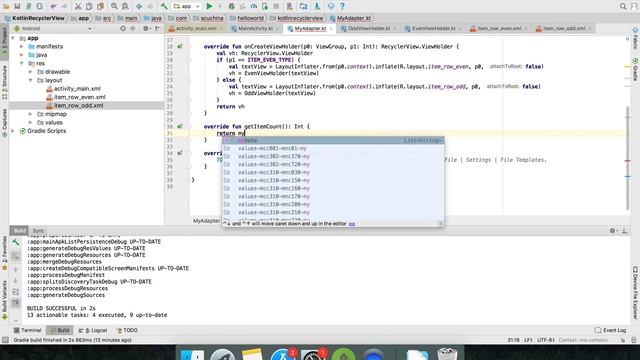Screen dimensions: 640x360
Task: Click the Attach debugger to process icon
Action: click(265, 7)
